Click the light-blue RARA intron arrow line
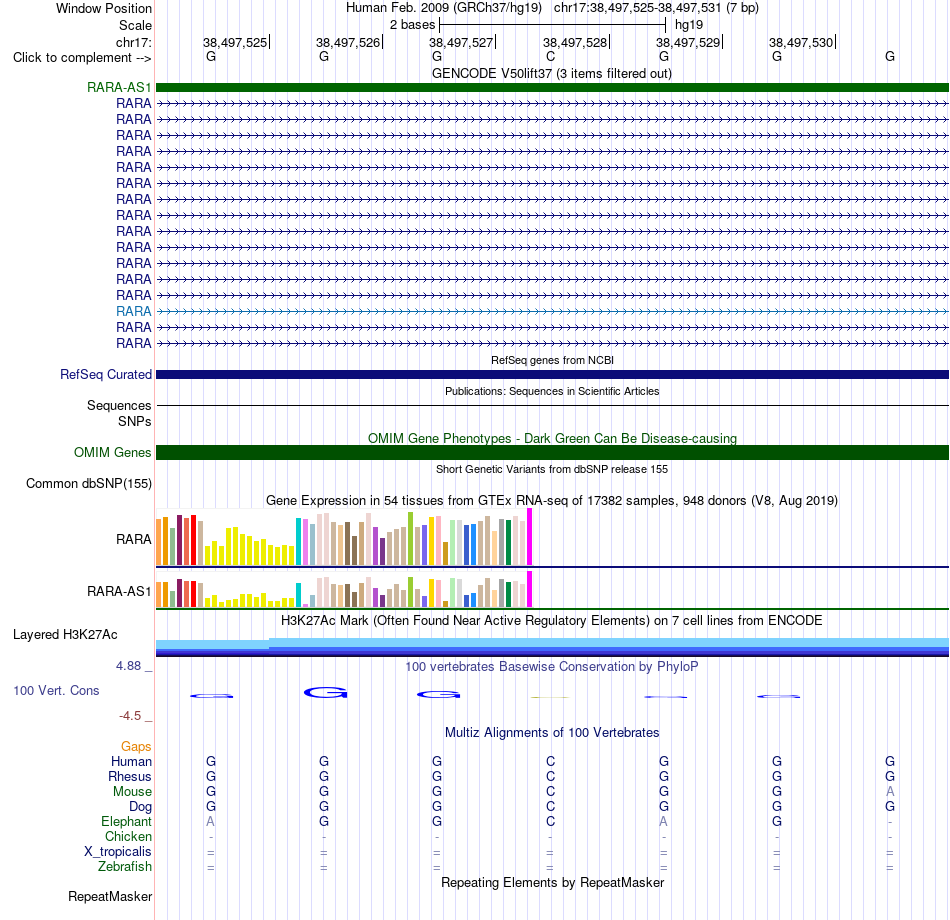Screen dimensions: 950x920 (552, 311)
